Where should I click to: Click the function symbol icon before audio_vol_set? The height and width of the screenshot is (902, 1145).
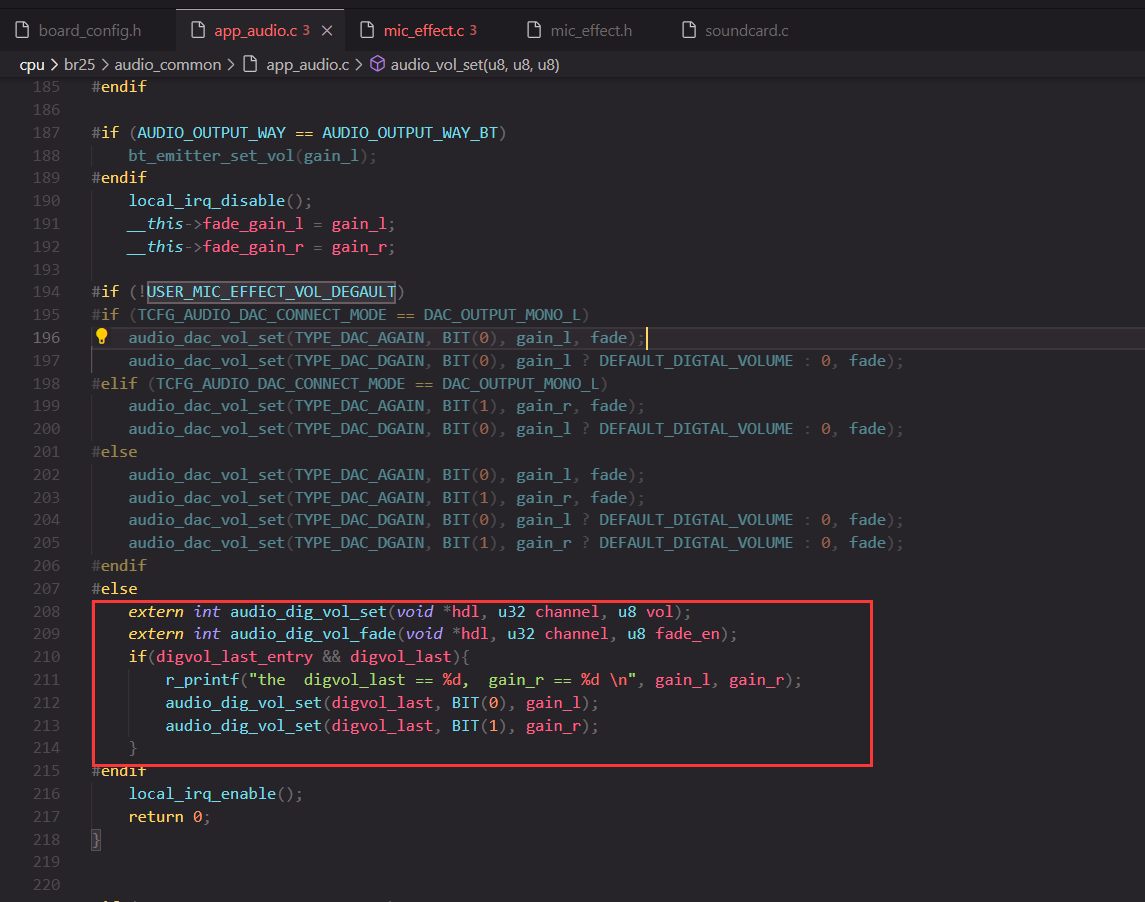[377, 64]
